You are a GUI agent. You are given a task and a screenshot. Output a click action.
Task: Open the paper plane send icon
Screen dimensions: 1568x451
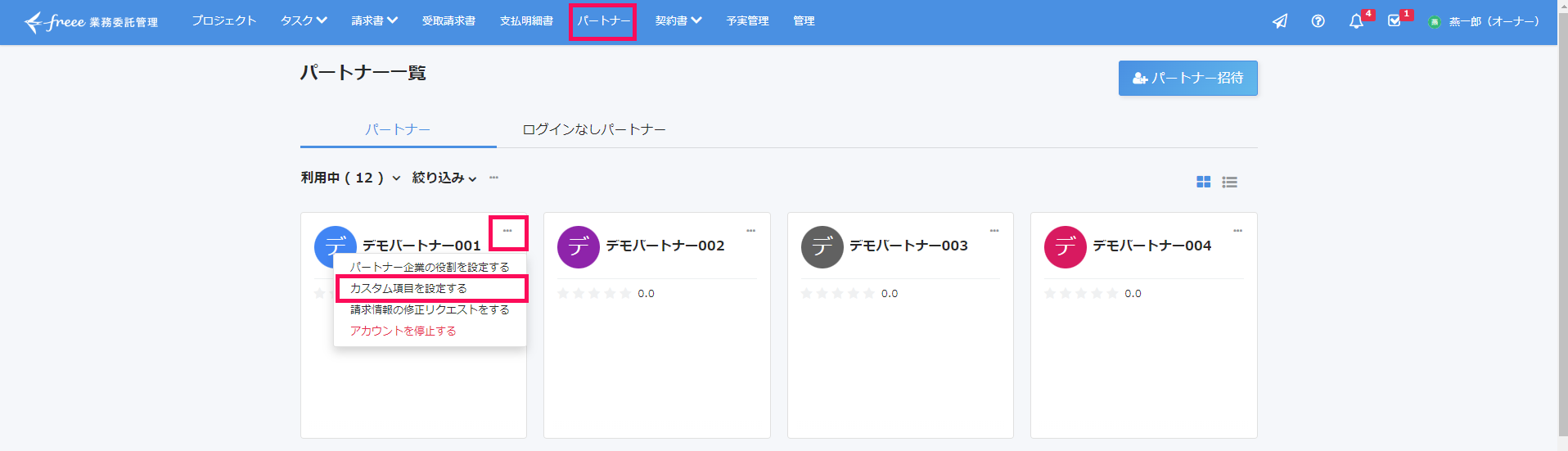1280,21
